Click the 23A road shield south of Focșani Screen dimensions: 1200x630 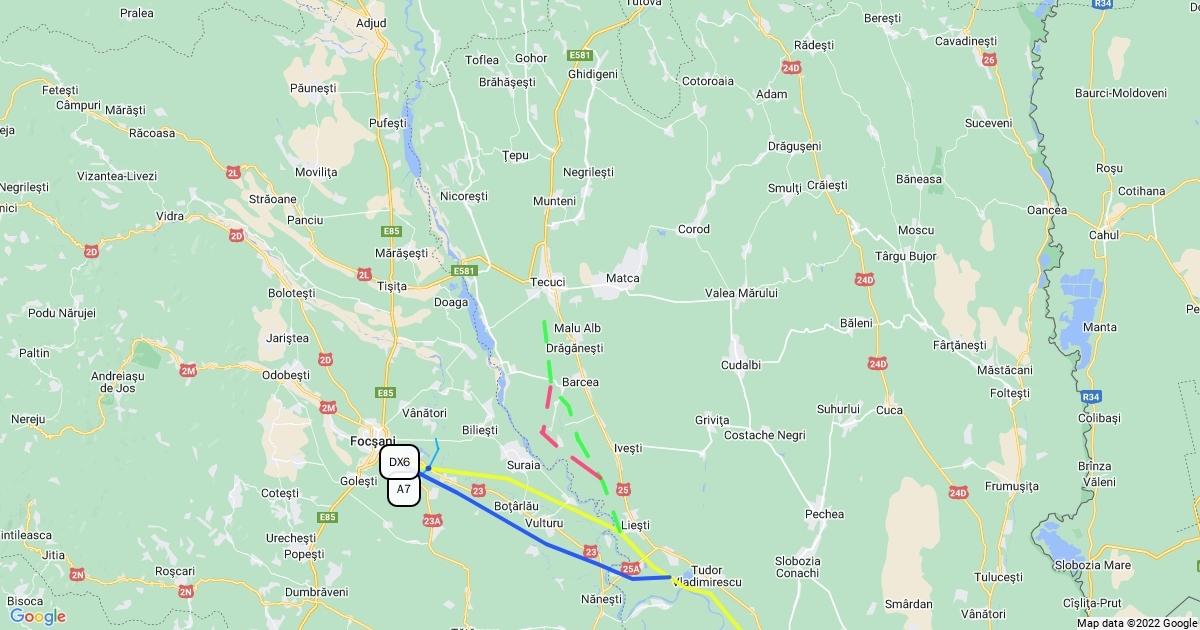pos(432,520)
